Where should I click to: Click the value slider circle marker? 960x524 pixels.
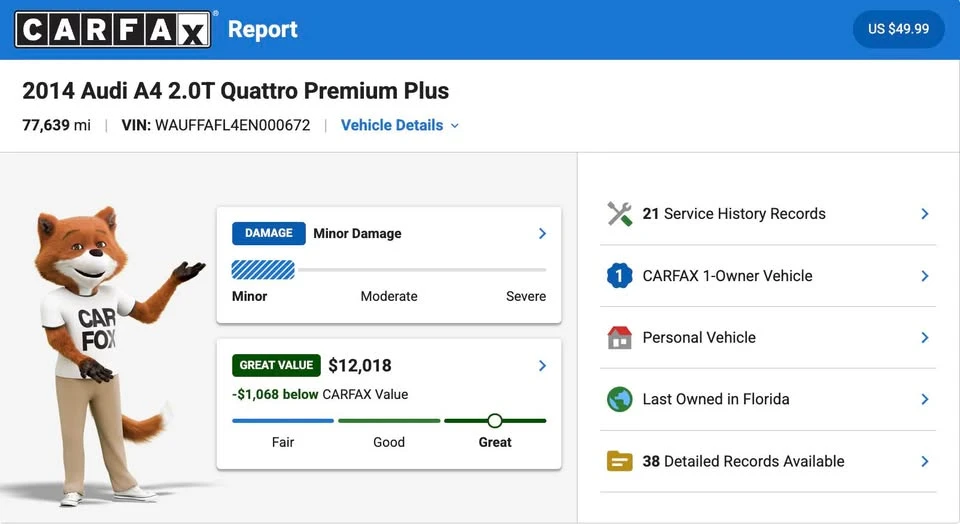tap(495, 421)
